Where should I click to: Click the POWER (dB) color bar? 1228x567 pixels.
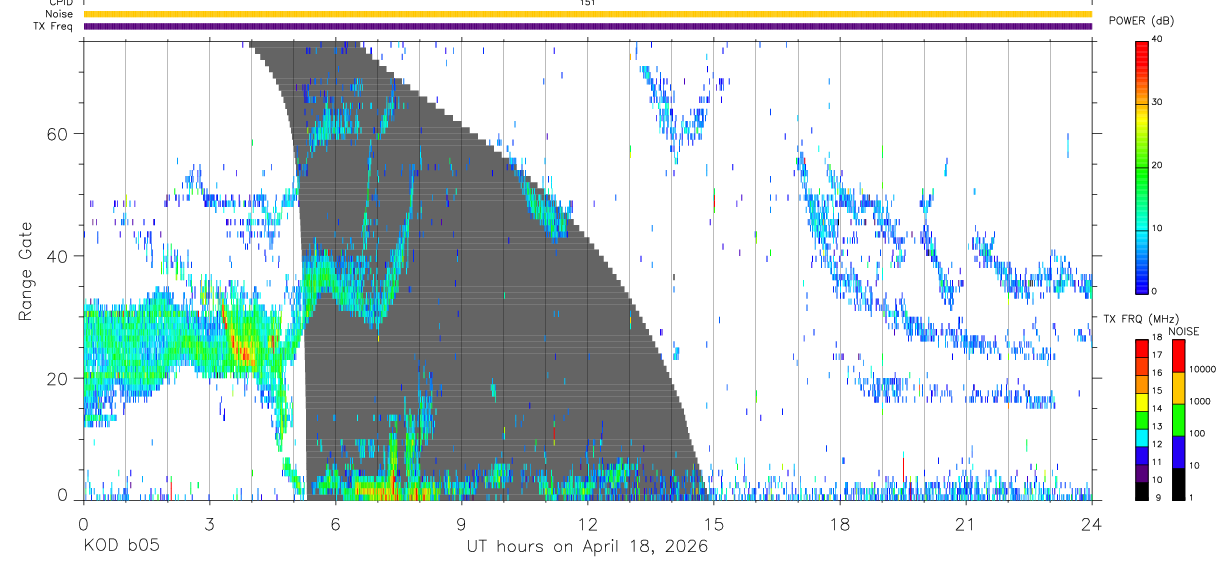1142,166
